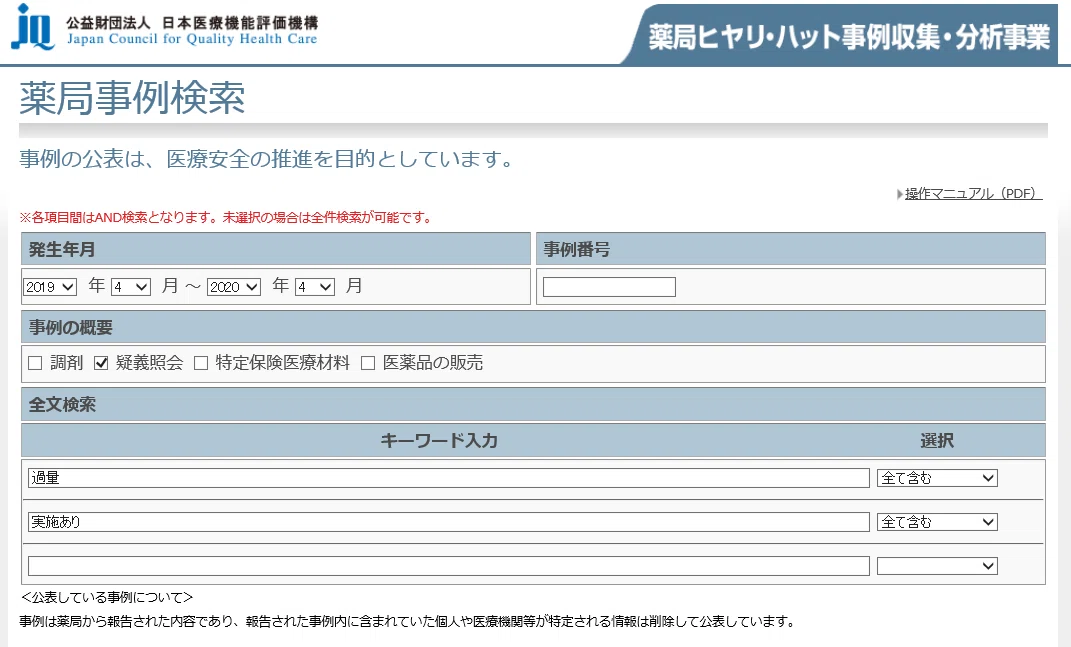Open the start year dropdown showing 2019

(50, 287)
